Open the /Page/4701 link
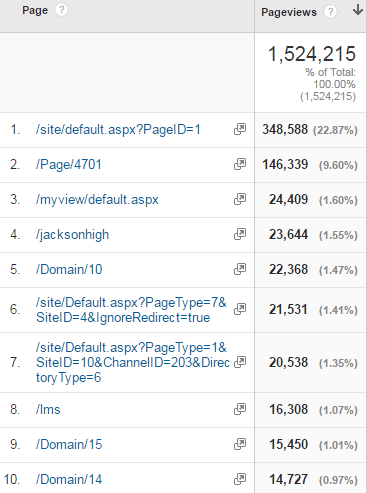Image resolution: width=367 pixels, height=493 pixels. [69, 164]
